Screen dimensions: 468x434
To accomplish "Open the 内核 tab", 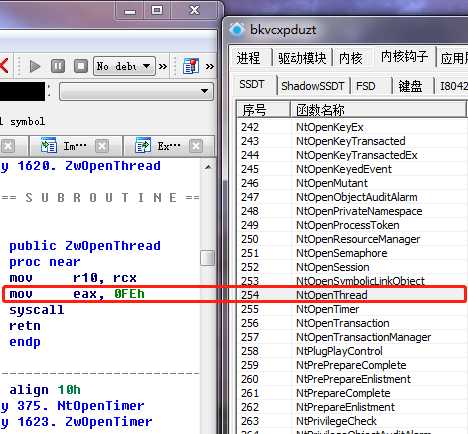I will point(351,58).
